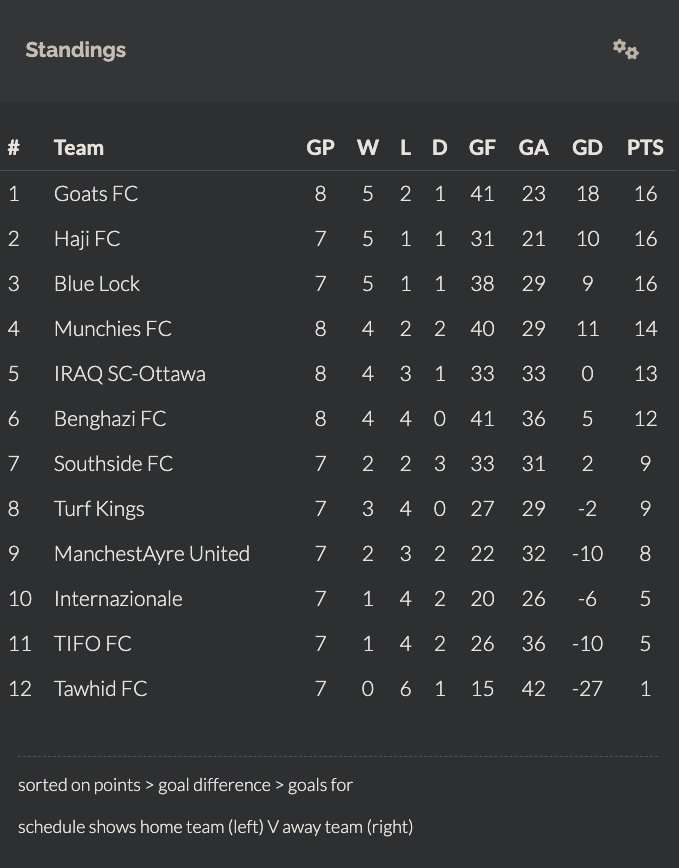Viewport: 679px width, 868px height.
Task: Click the GP column header
Action: (x=320, y=148)
